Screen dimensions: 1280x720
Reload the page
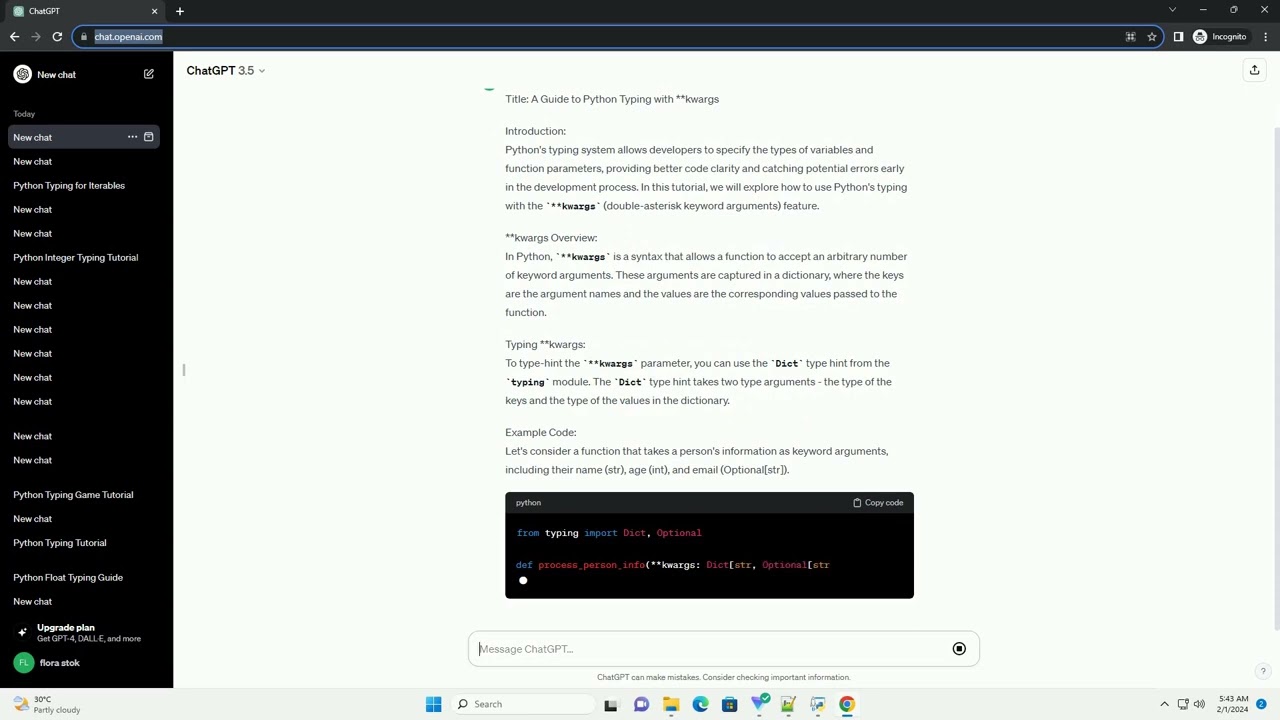pos(57,37)
